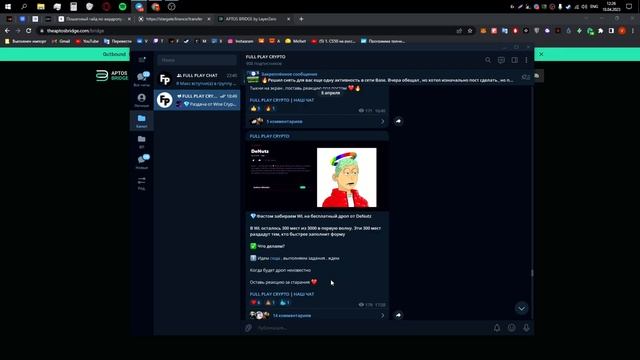Open the emoji picker icon
This screenshot has width=640, height=360.
(511, 328)
